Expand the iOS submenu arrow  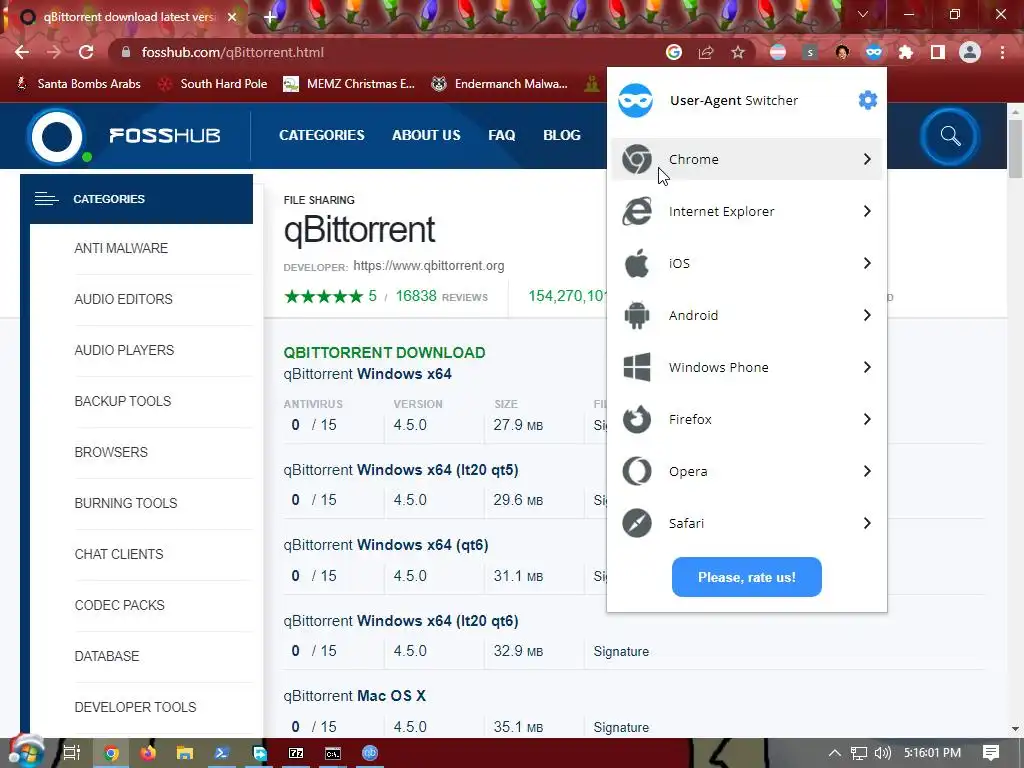[x=867, y=263]
